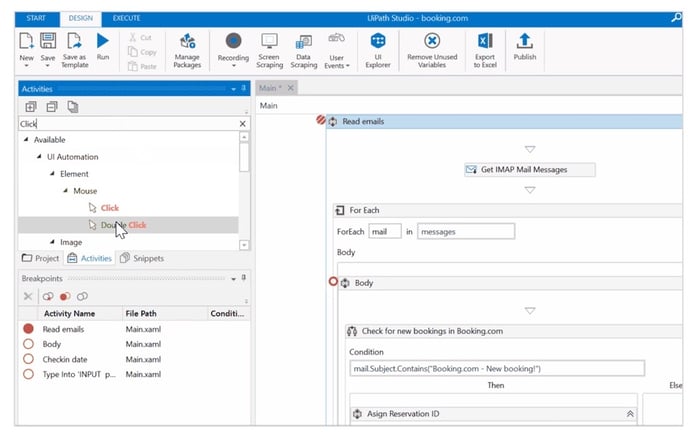The width and height of the screenshot is (700, 438).
Task: Edit ForEach mail variable field
Action: point(385,232)
